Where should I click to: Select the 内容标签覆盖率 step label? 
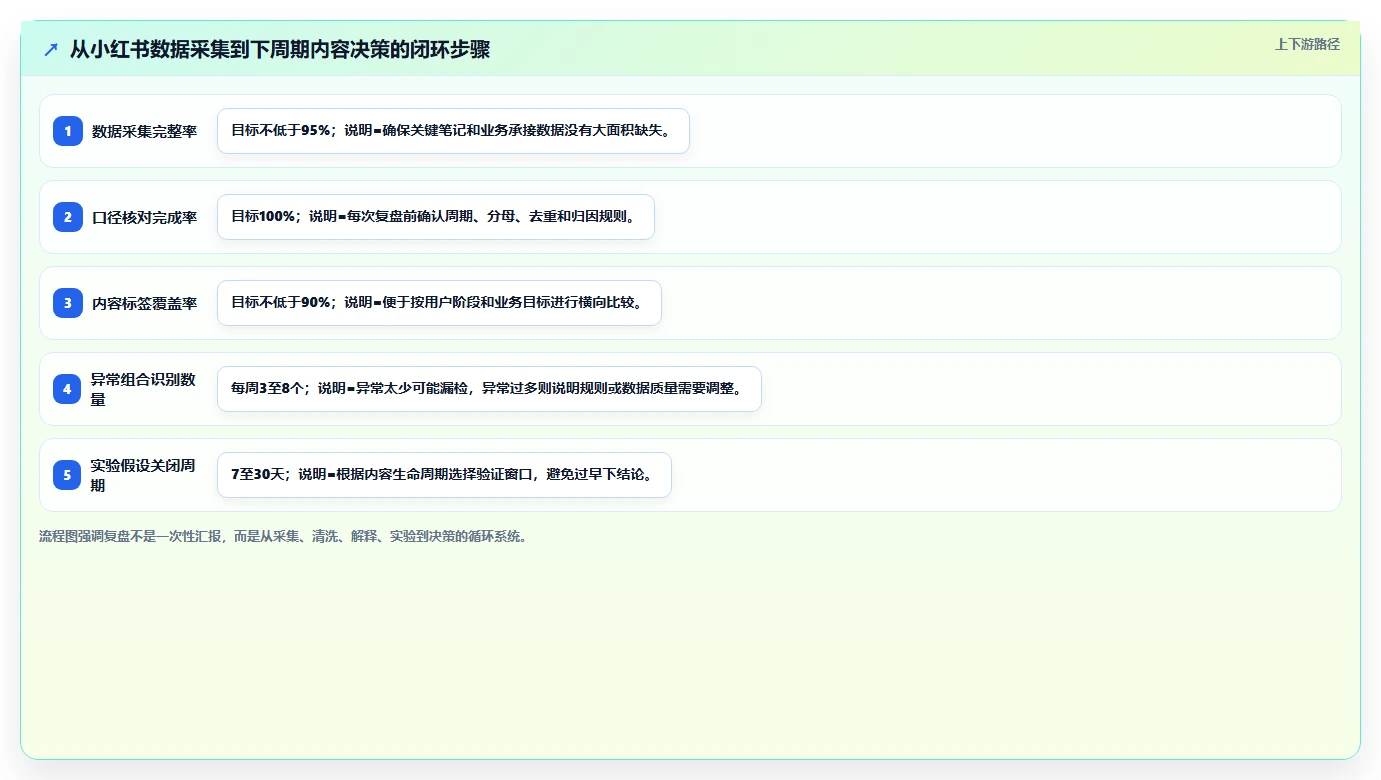144,303
